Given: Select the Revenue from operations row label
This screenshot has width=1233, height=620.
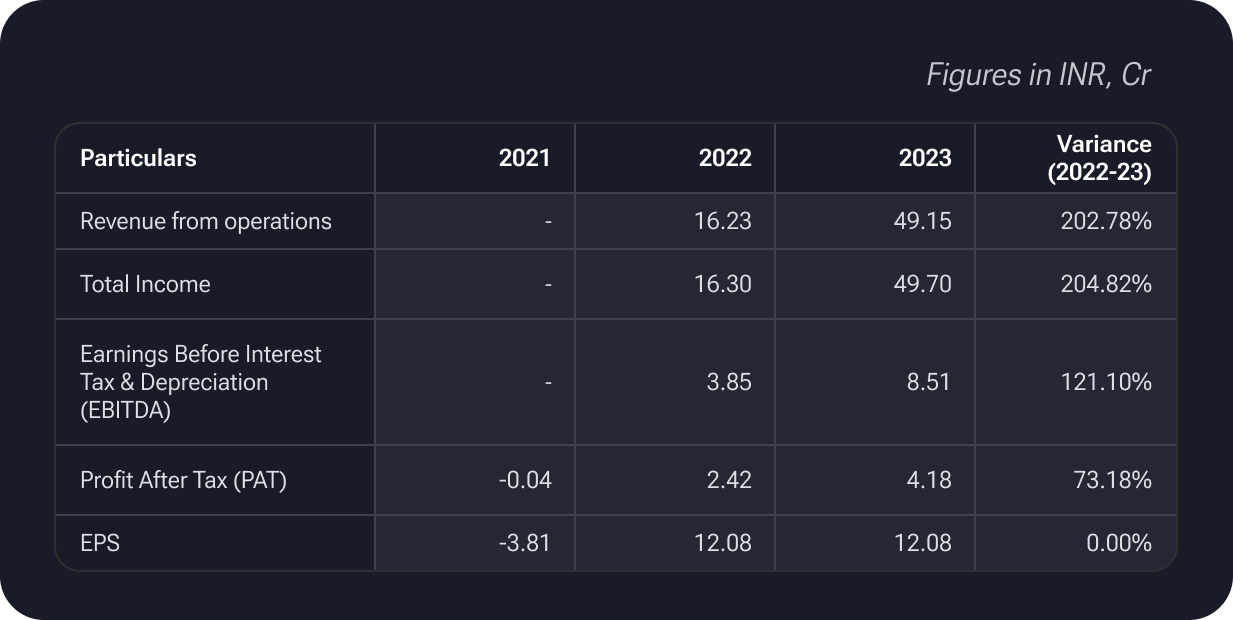Looking at the screenshot, I should pos(205,221).
